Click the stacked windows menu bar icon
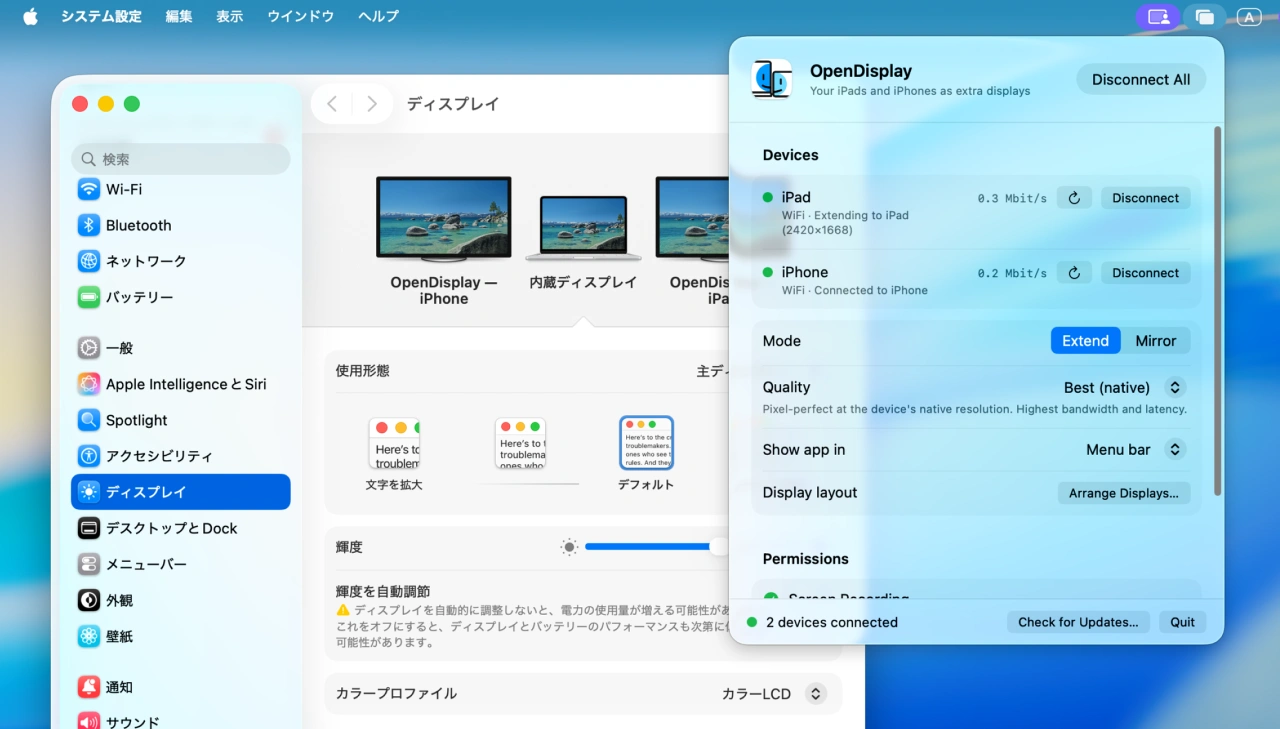1280x729 pixels. pos(1205,16)
